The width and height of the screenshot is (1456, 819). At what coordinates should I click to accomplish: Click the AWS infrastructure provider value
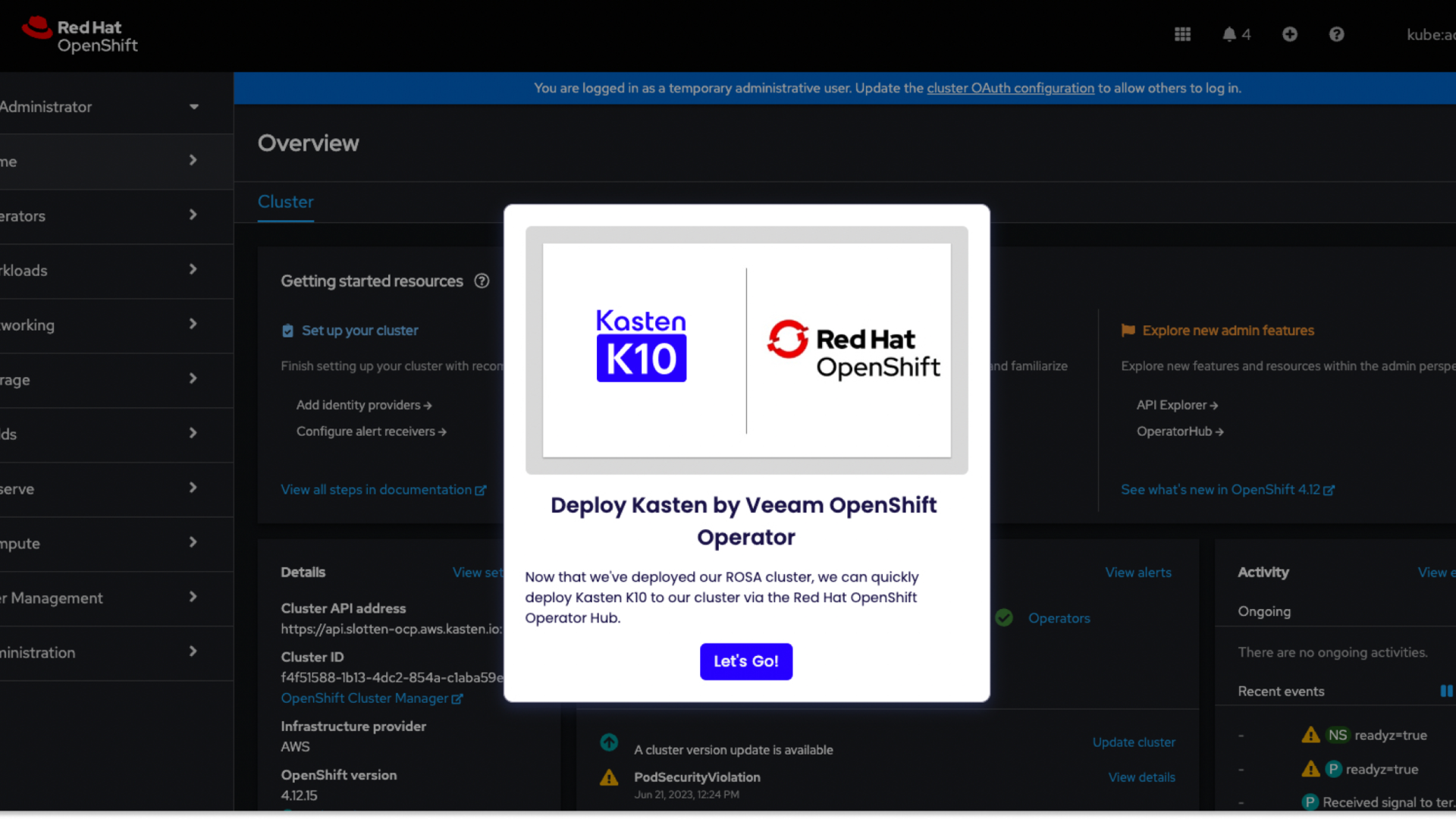coord(295,747)
